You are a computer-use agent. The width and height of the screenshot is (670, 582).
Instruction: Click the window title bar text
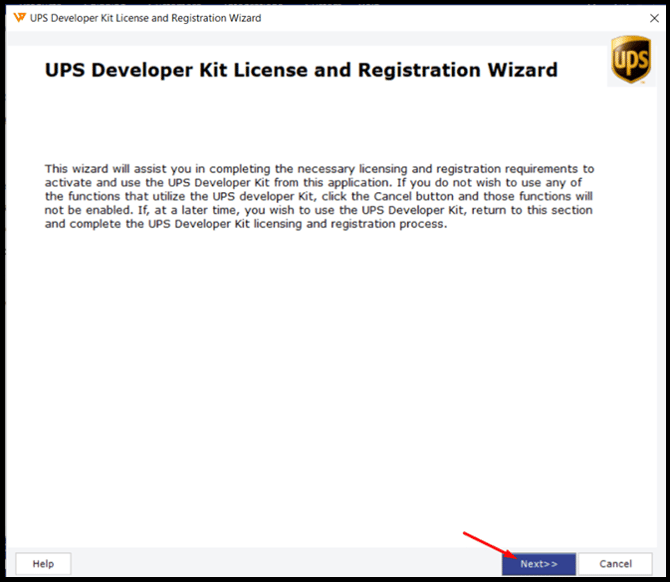tap(145, 18)
